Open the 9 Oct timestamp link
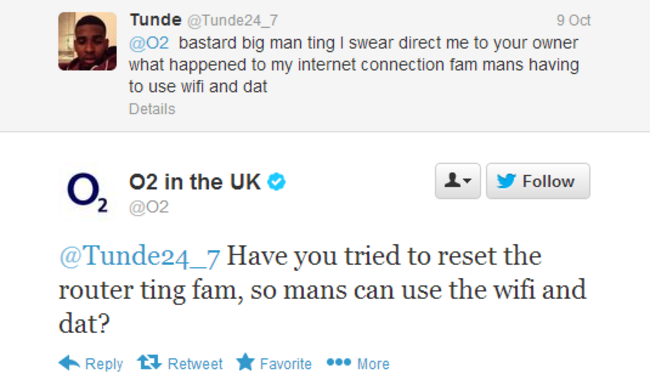Image resolution: width=650 pixels, height=385 pixels. pyautogui.click(x=574, y=20)
